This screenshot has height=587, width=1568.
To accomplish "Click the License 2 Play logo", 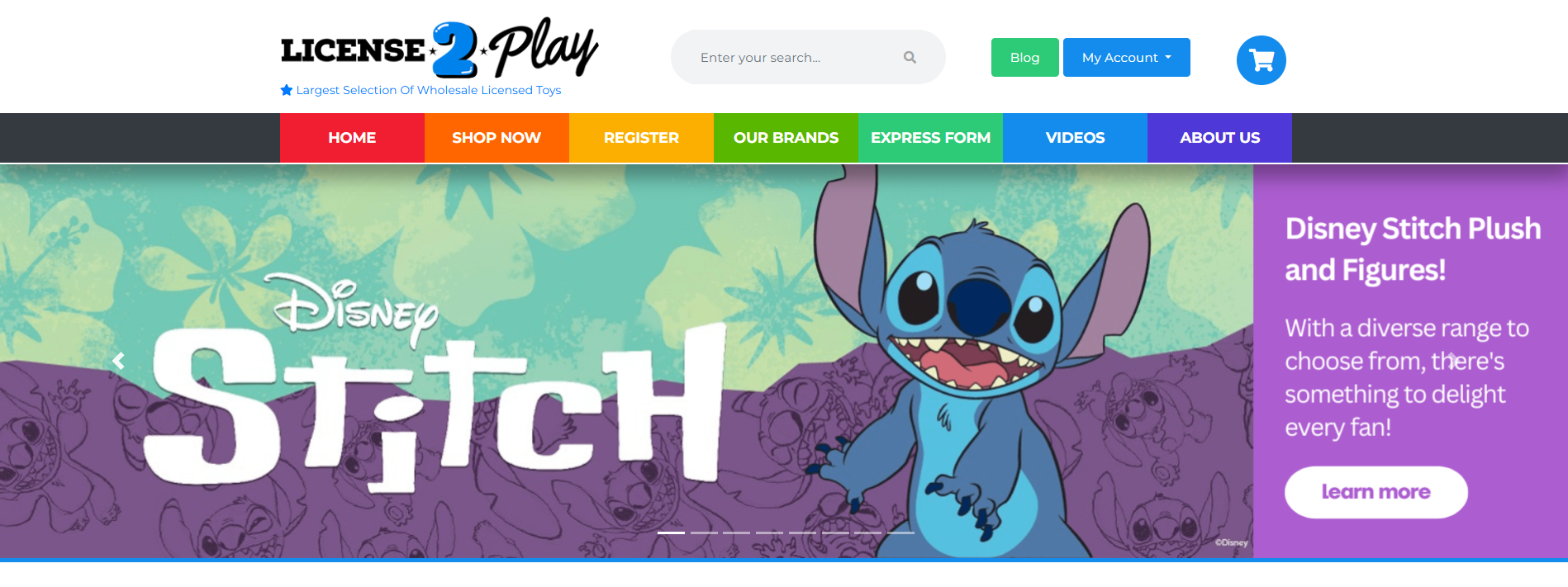I will point(439,48).
